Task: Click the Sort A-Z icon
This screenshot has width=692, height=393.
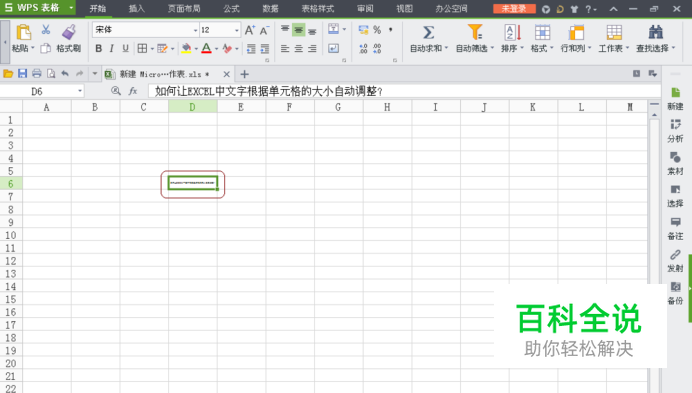Action: coord(512,32)
